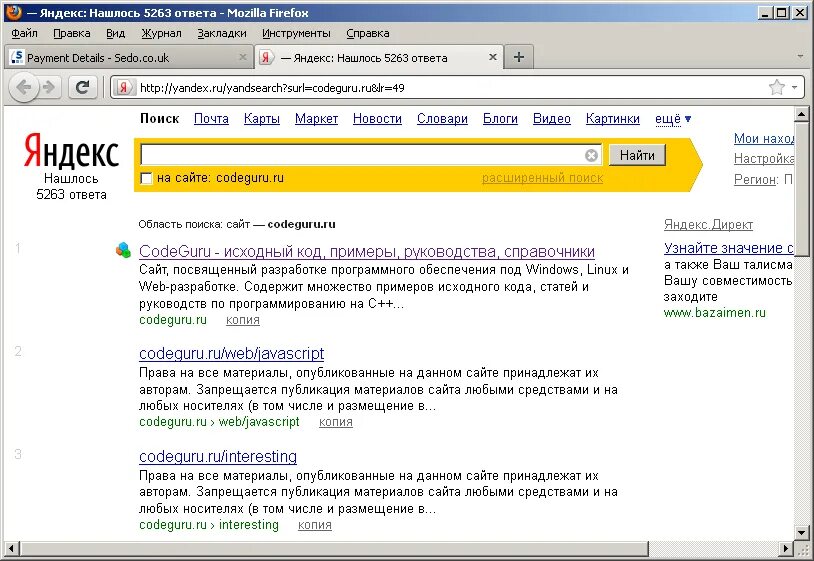Click the Firefox icon in the title bar
This screenshot has width=814, height=561.
(x=14, y=11)
